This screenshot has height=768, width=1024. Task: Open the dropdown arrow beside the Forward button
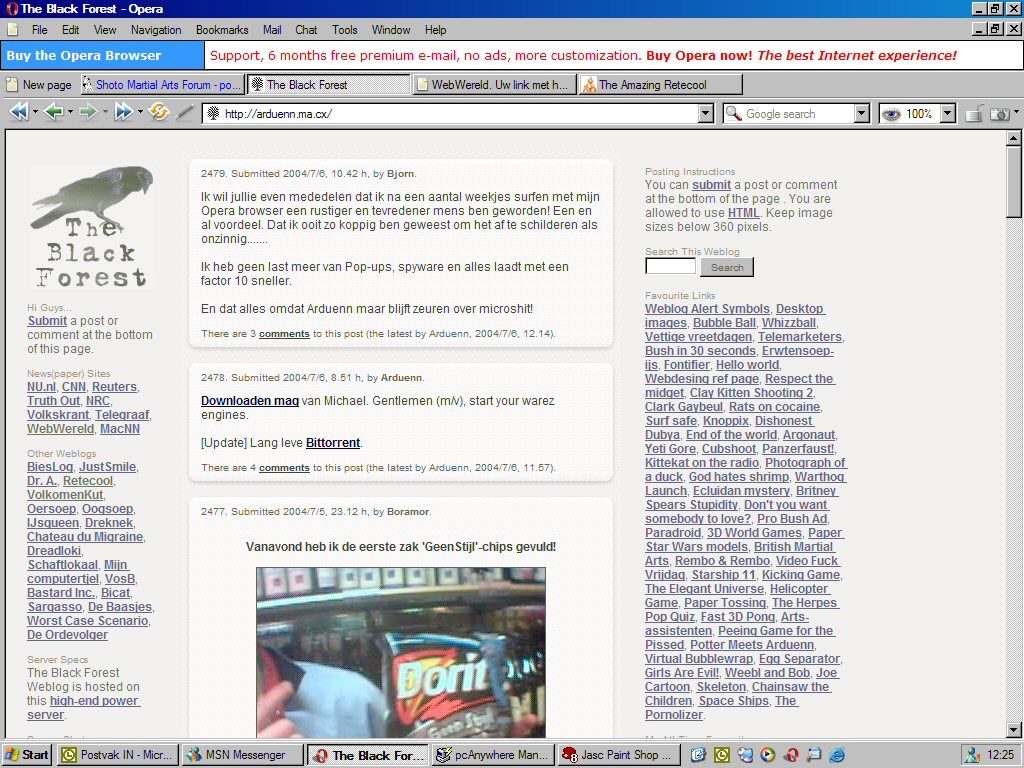click(x=105, y=112)
